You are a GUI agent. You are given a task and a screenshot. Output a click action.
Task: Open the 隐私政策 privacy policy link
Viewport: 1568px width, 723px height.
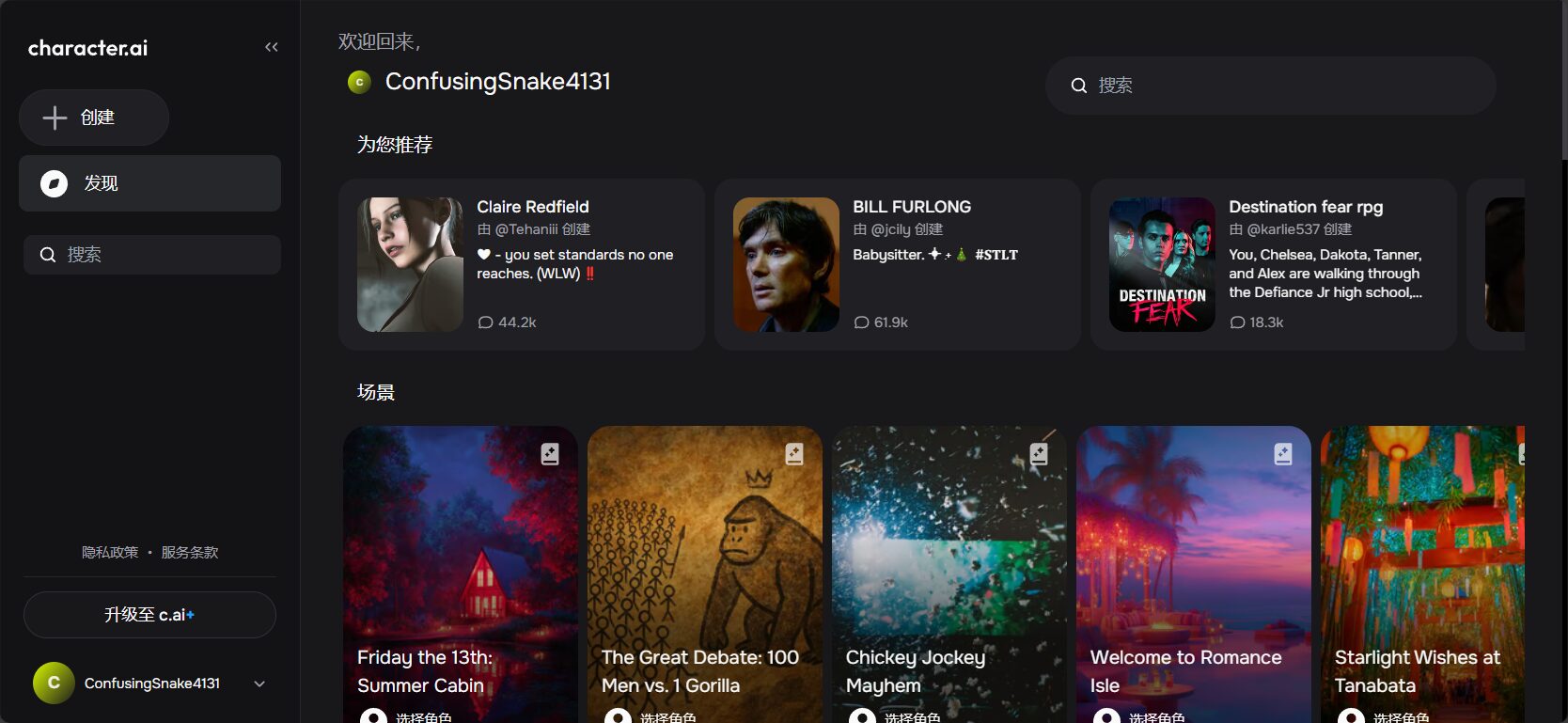[110, 553]
